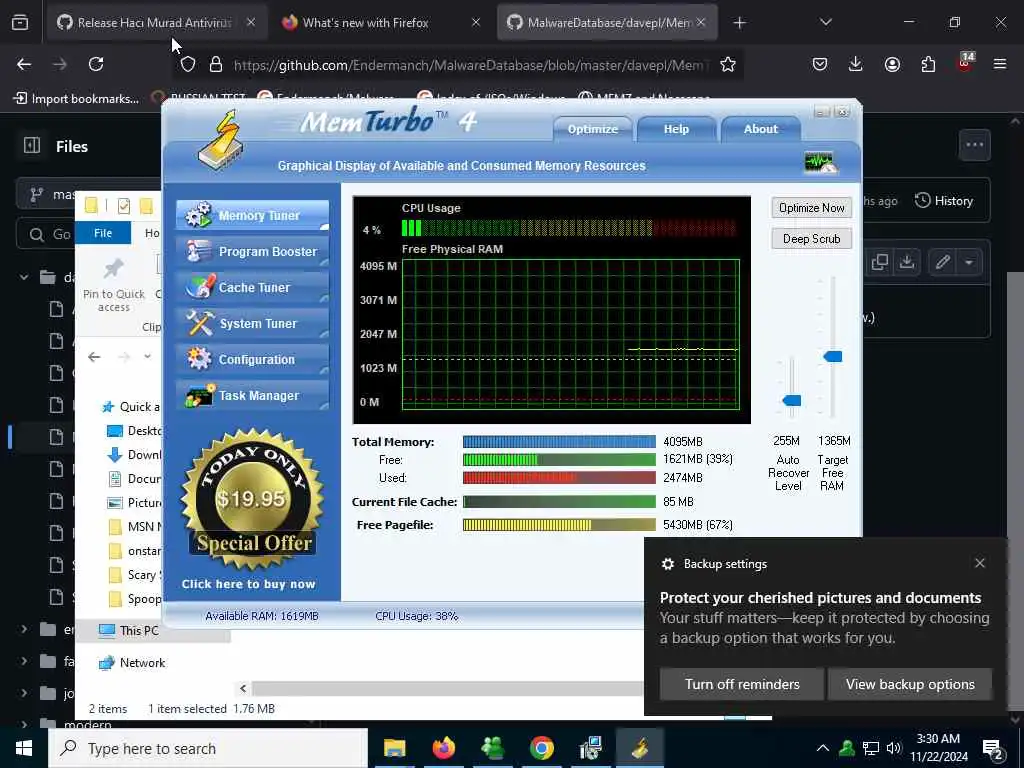The image size is (1024, 768).
Task: Open Configuration in MemTurbo sidebar
Action: point(252,359)
